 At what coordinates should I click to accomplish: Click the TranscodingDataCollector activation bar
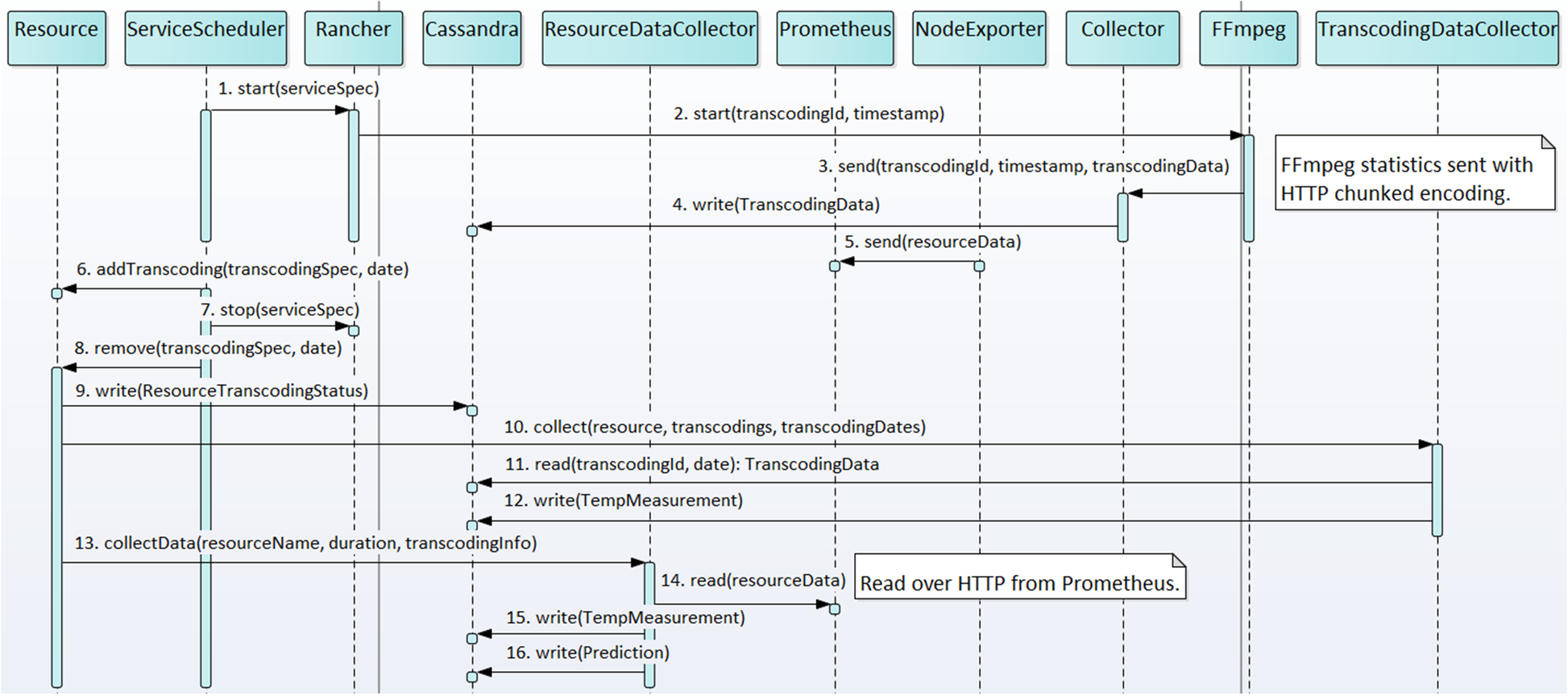coord(1437,490)
